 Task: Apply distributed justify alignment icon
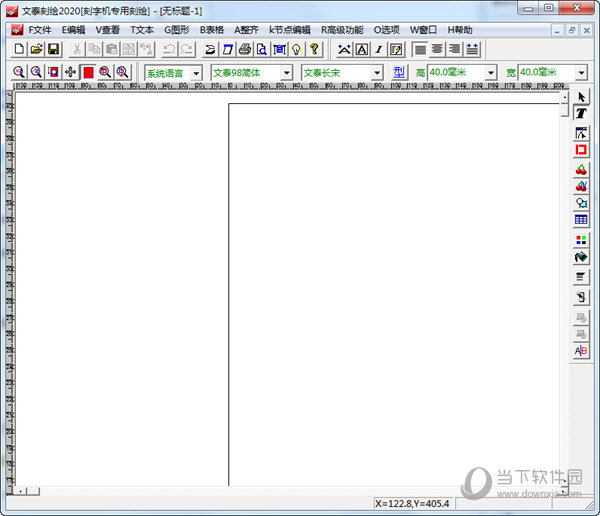tap(472, 49)
